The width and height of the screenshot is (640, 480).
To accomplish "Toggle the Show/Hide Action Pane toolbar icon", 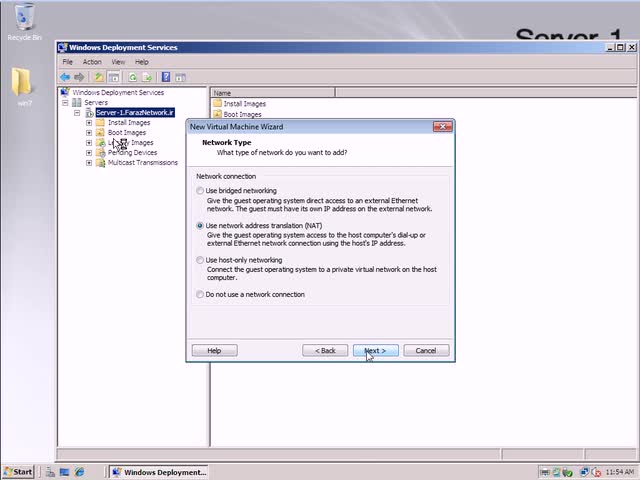I will tap(180, 77).
